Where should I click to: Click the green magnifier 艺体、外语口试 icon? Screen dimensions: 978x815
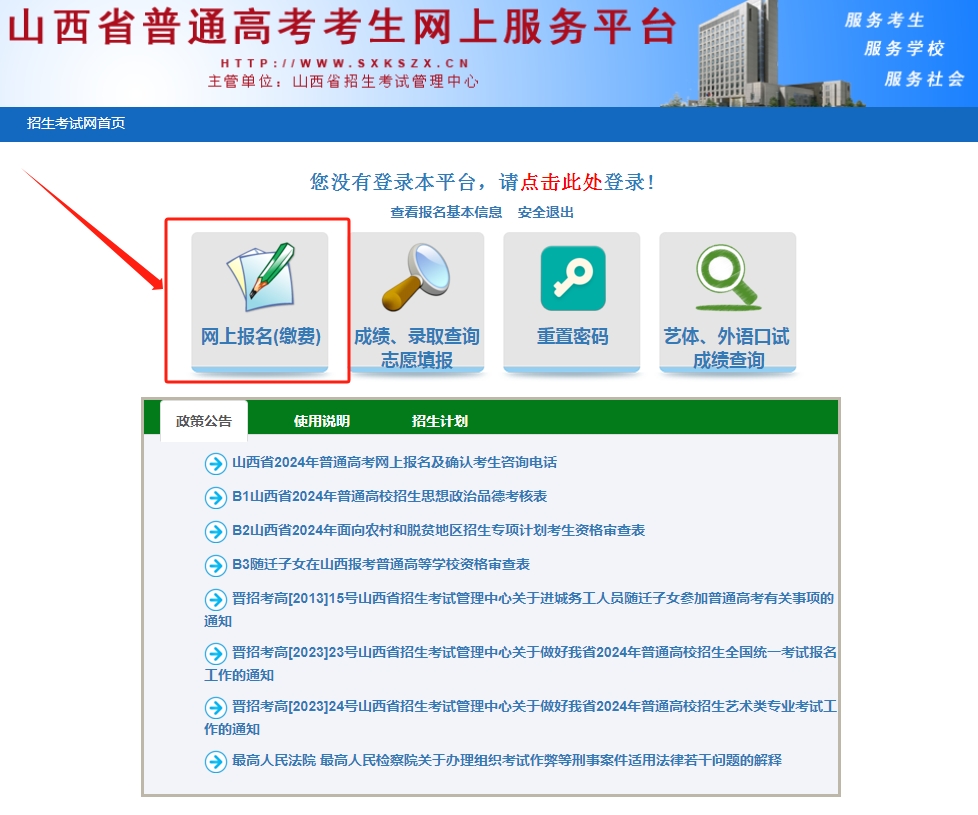pyautogui.click(x=727, y=277)
